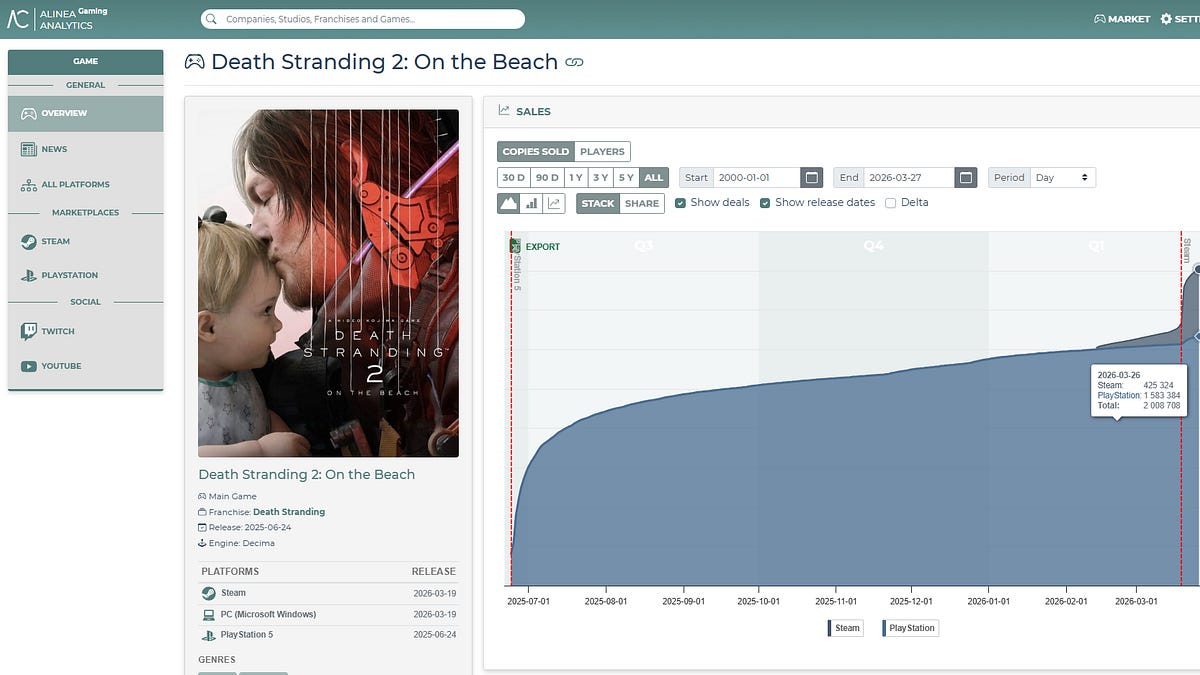Screen dimensions: 1200x675
Task: Open the Death Stranding franchise link
Action: [x=289, y=512]
